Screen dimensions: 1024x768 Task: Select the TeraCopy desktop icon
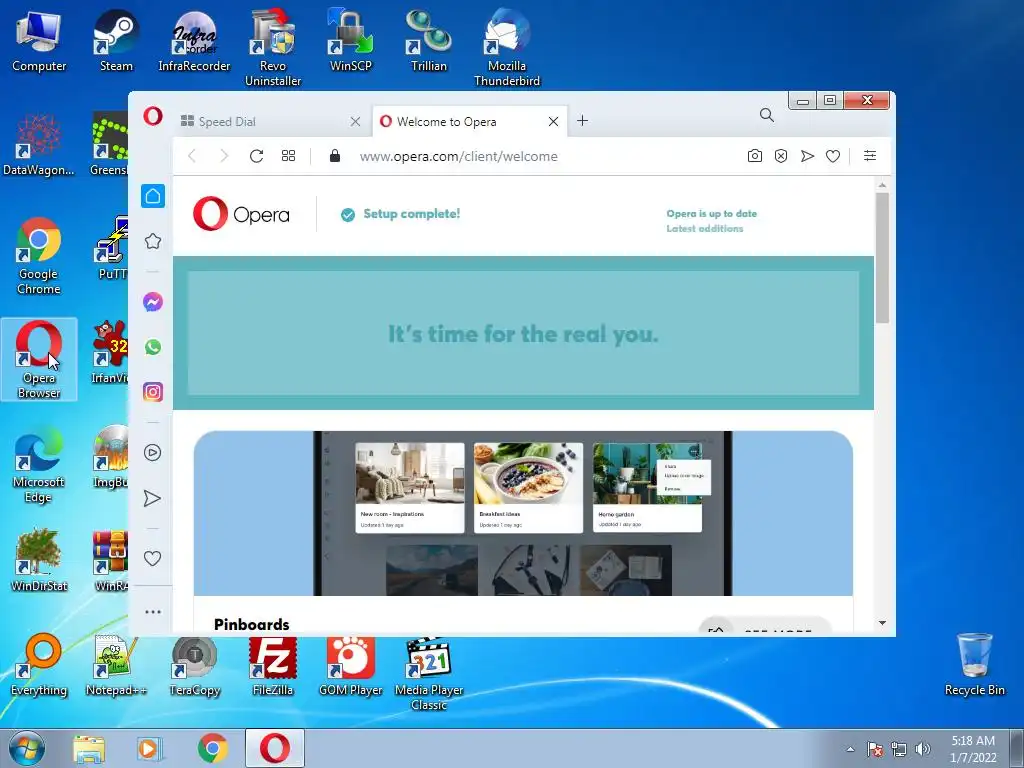coord(194,665)
